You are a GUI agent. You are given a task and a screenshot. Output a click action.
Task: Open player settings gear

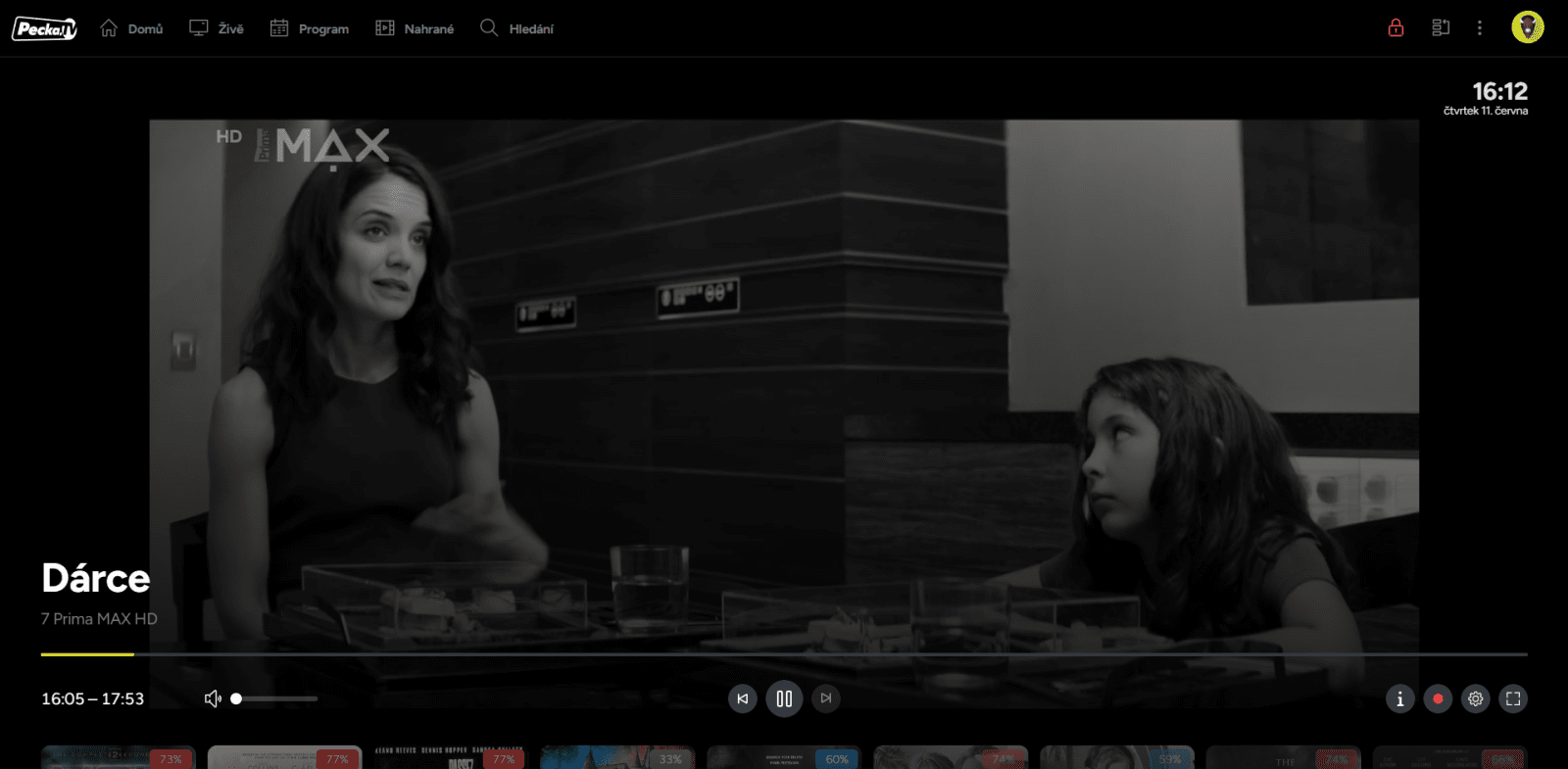click(x=1476, y=698)
